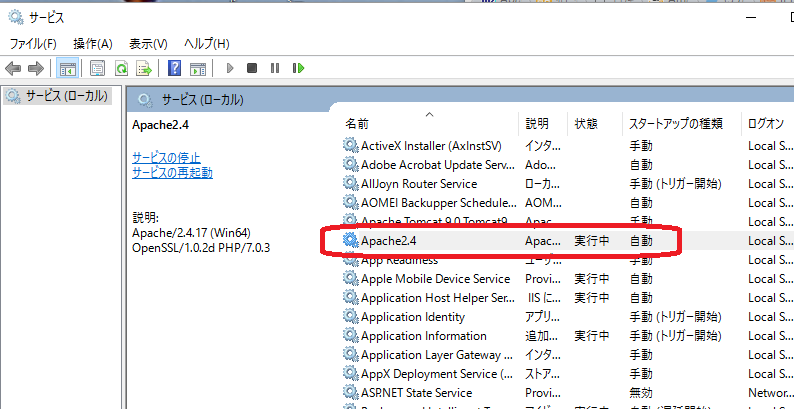
Task: Open the 表示(V) menu
Action: click(x=148, y=44)
